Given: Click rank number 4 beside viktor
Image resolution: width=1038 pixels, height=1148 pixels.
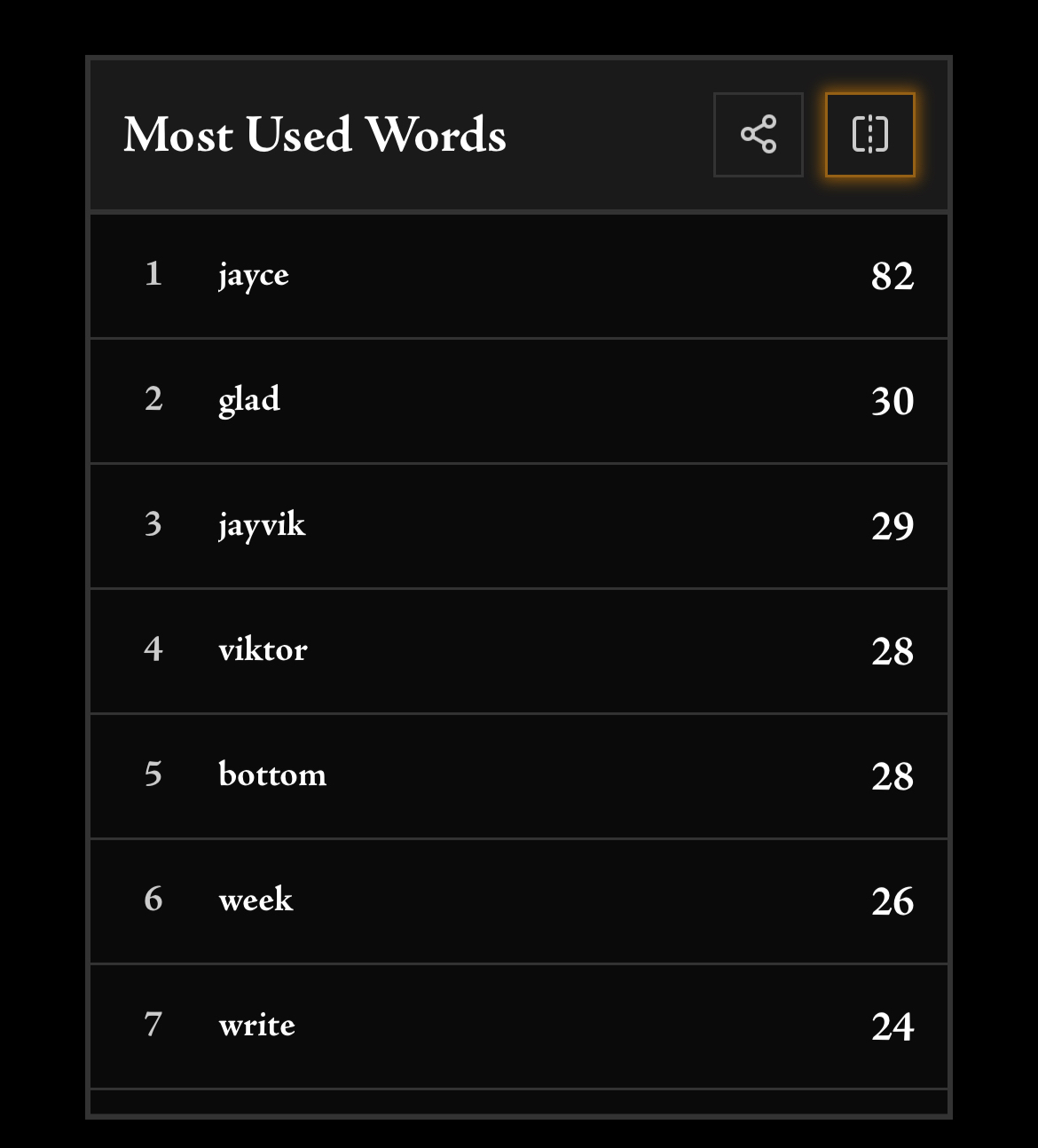Looking at the screenshot, I should (153, 649).
